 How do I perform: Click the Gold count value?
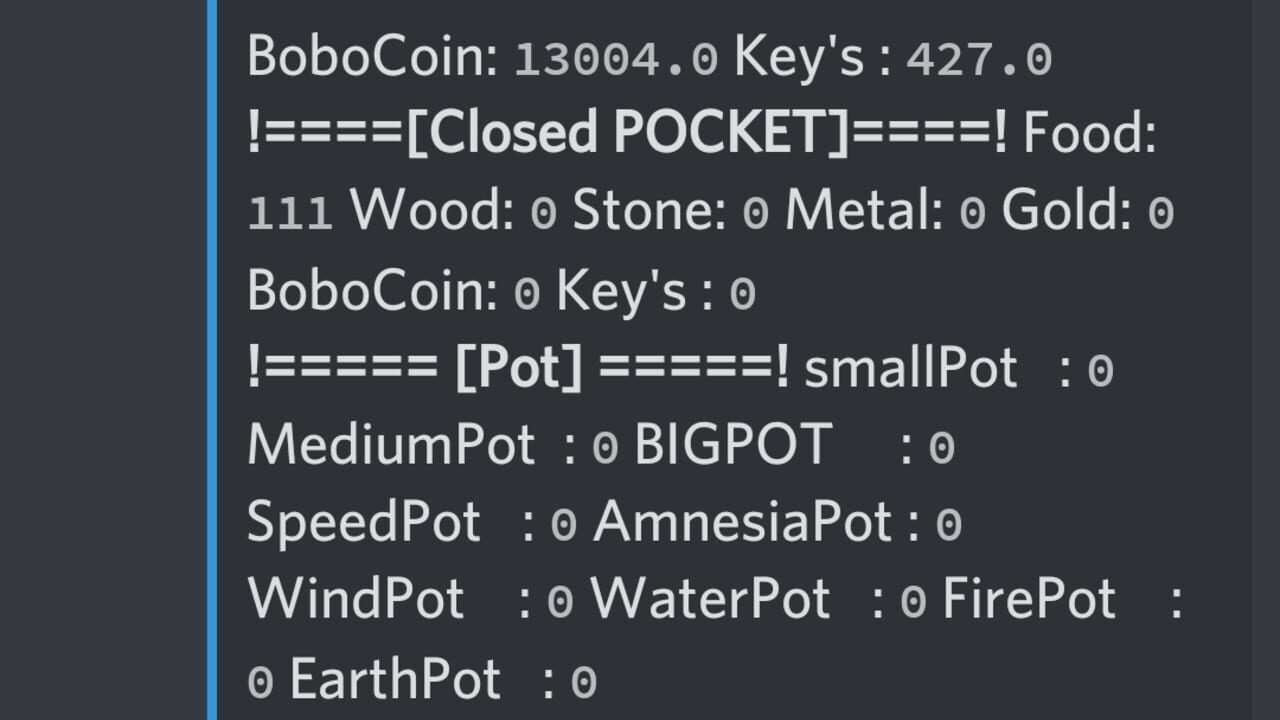tap(1160, 214)
